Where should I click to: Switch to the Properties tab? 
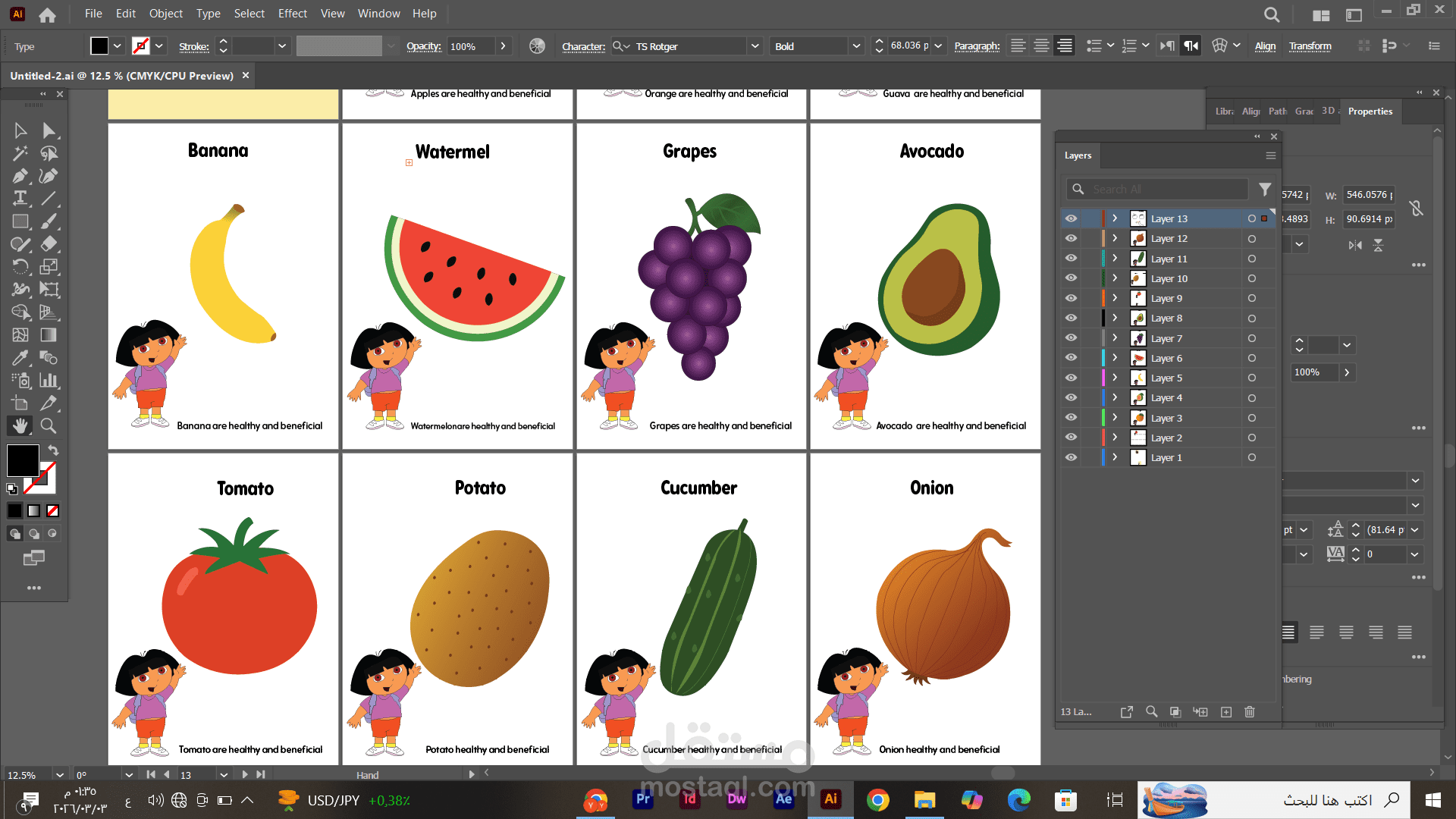pos(1370,111)
